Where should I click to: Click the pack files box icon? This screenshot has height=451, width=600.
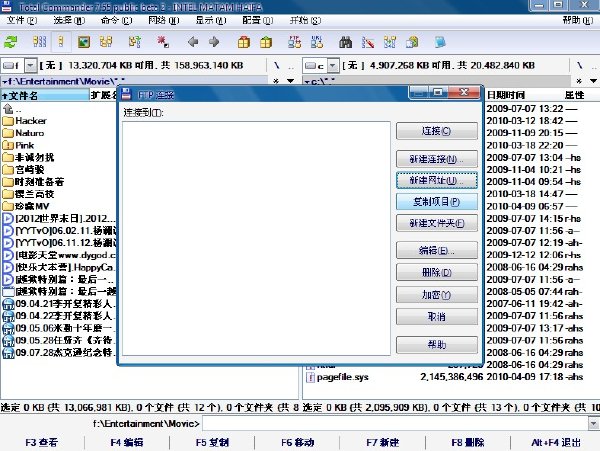click(x=244, y=42)
